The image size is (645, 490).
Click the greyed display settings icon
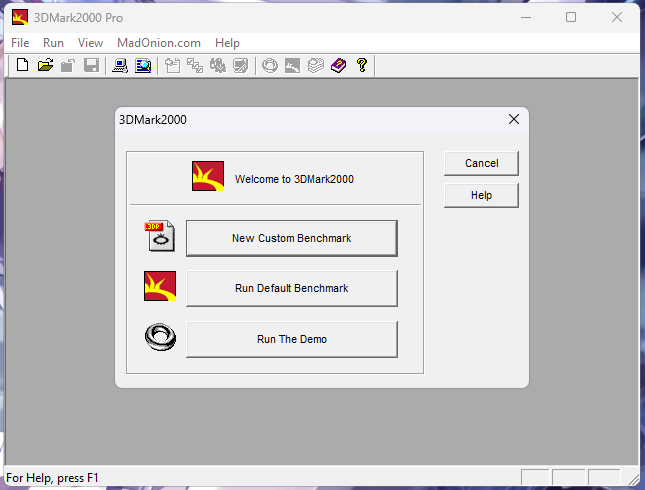(241, 65)
